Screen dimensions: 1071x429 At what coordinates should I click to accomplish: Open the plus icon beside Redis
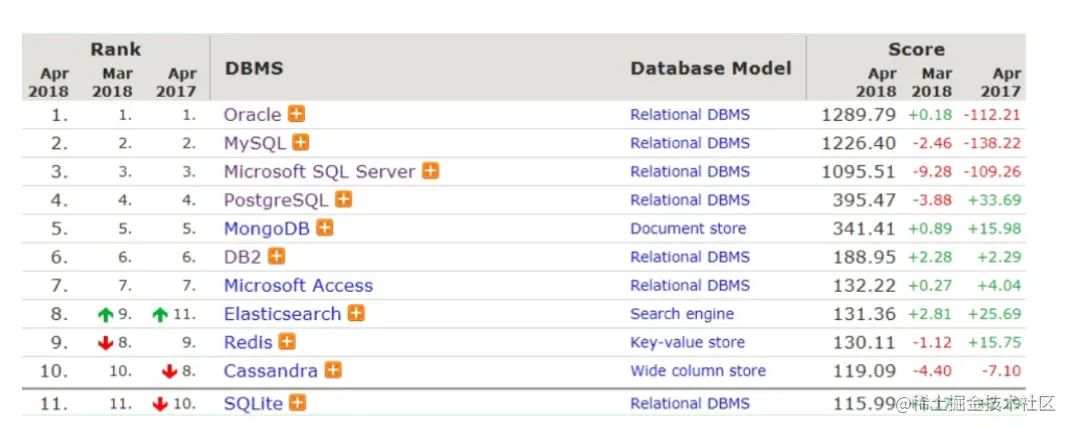point(288,342)
